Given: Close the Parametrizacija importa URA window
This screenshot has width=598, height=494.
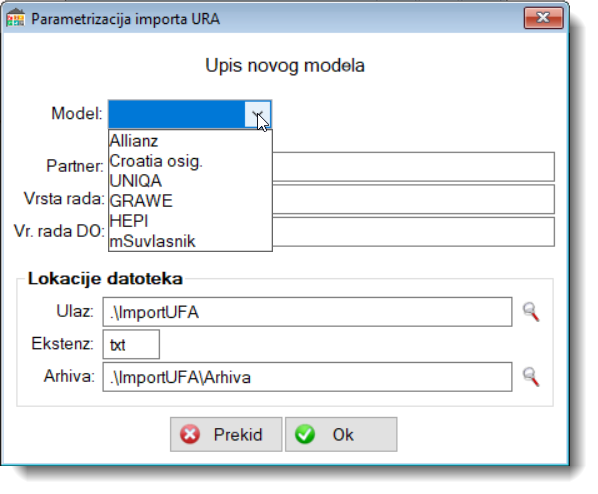Looking at the screenshot, I should click(543, 18).
